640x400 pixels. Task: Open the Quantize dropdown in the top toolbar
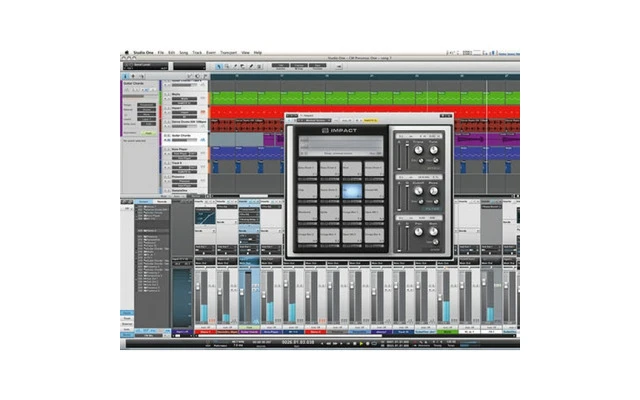280,65
